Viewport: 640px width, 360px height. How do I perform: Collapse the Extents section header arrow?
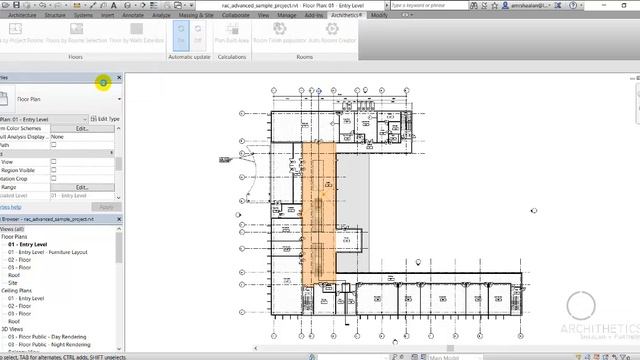(x=111, y=153)
